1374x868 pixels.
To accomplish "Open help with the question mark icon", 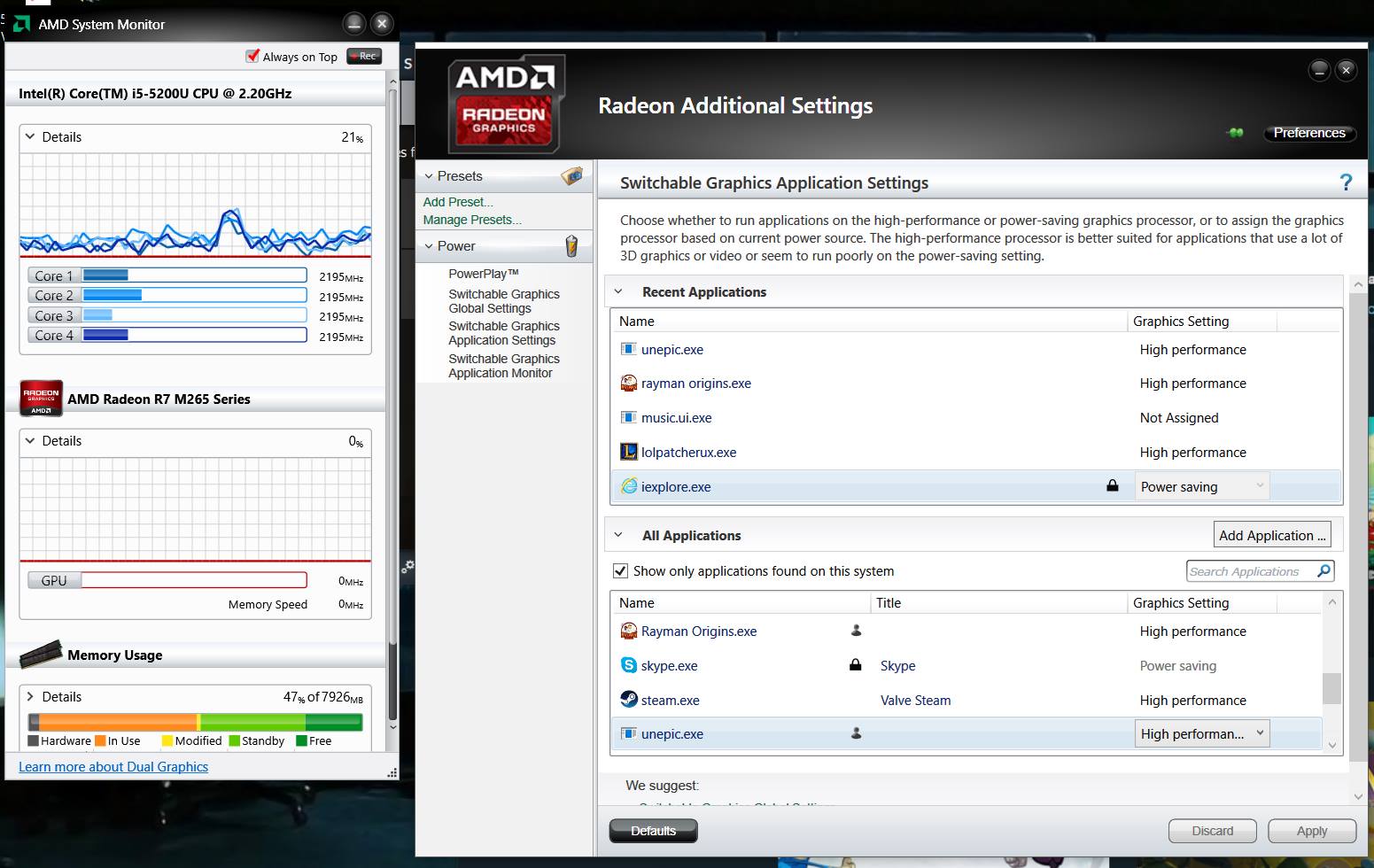I will (x=1347, y=182).
